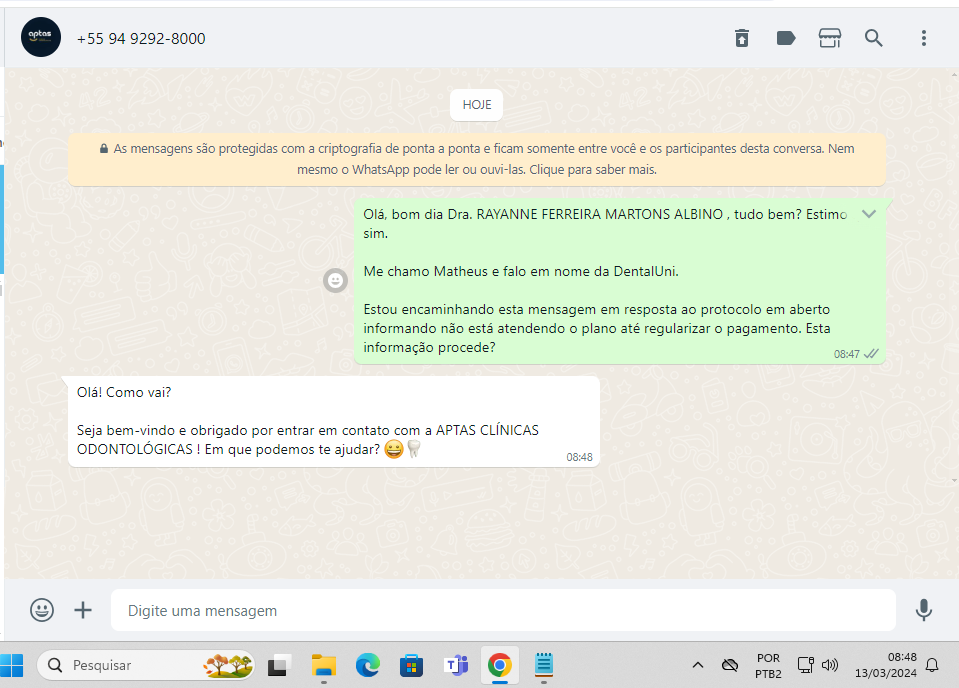Click the chat scrollbar up arrow
959x688 pixels.
pyautogui.click(x=955, y=75)
